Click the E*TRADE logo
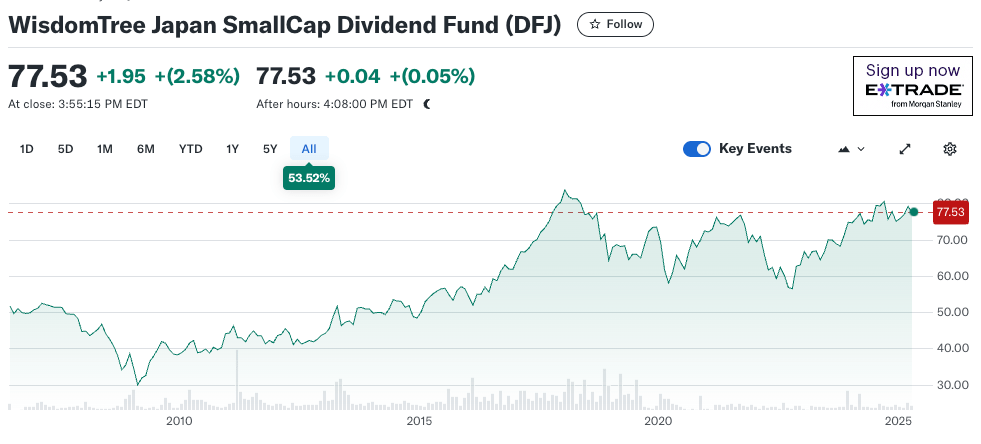 pos(912,90)
